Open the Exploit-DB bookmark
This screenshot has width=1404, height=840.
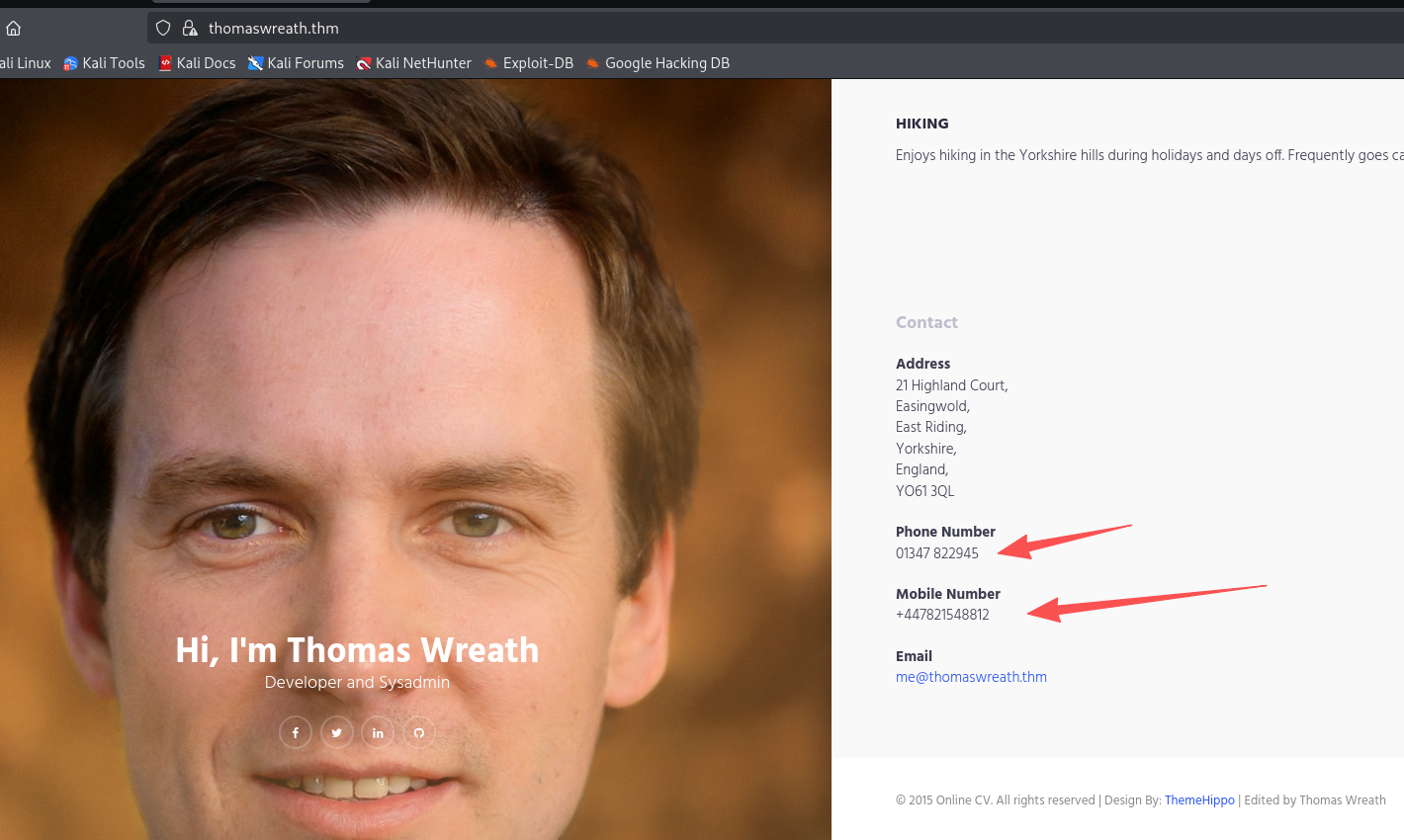[x=528, y=63]
